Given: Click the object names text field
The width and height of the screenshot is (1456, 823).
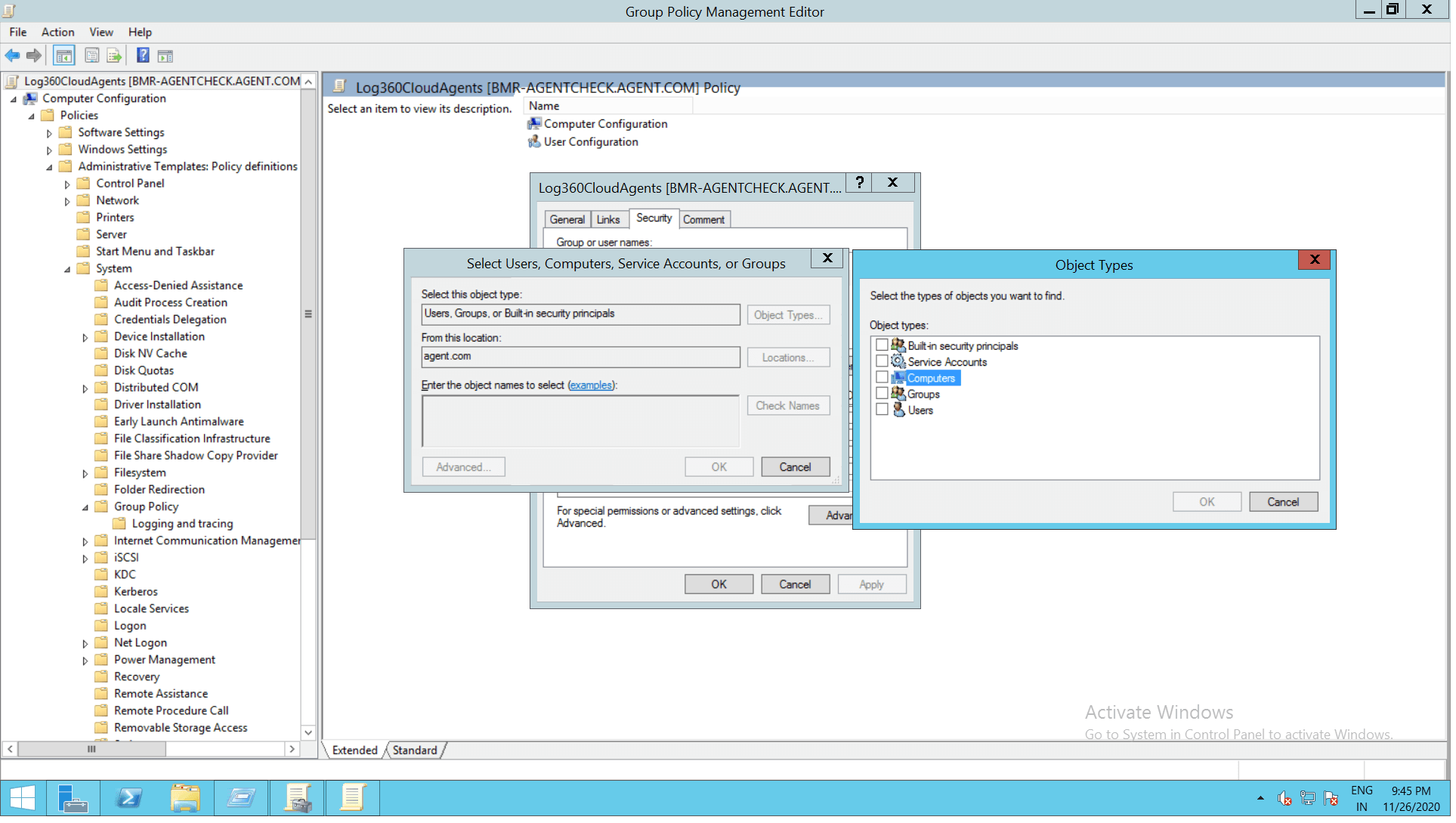Looking at the screenshot, I should [582, 422].
